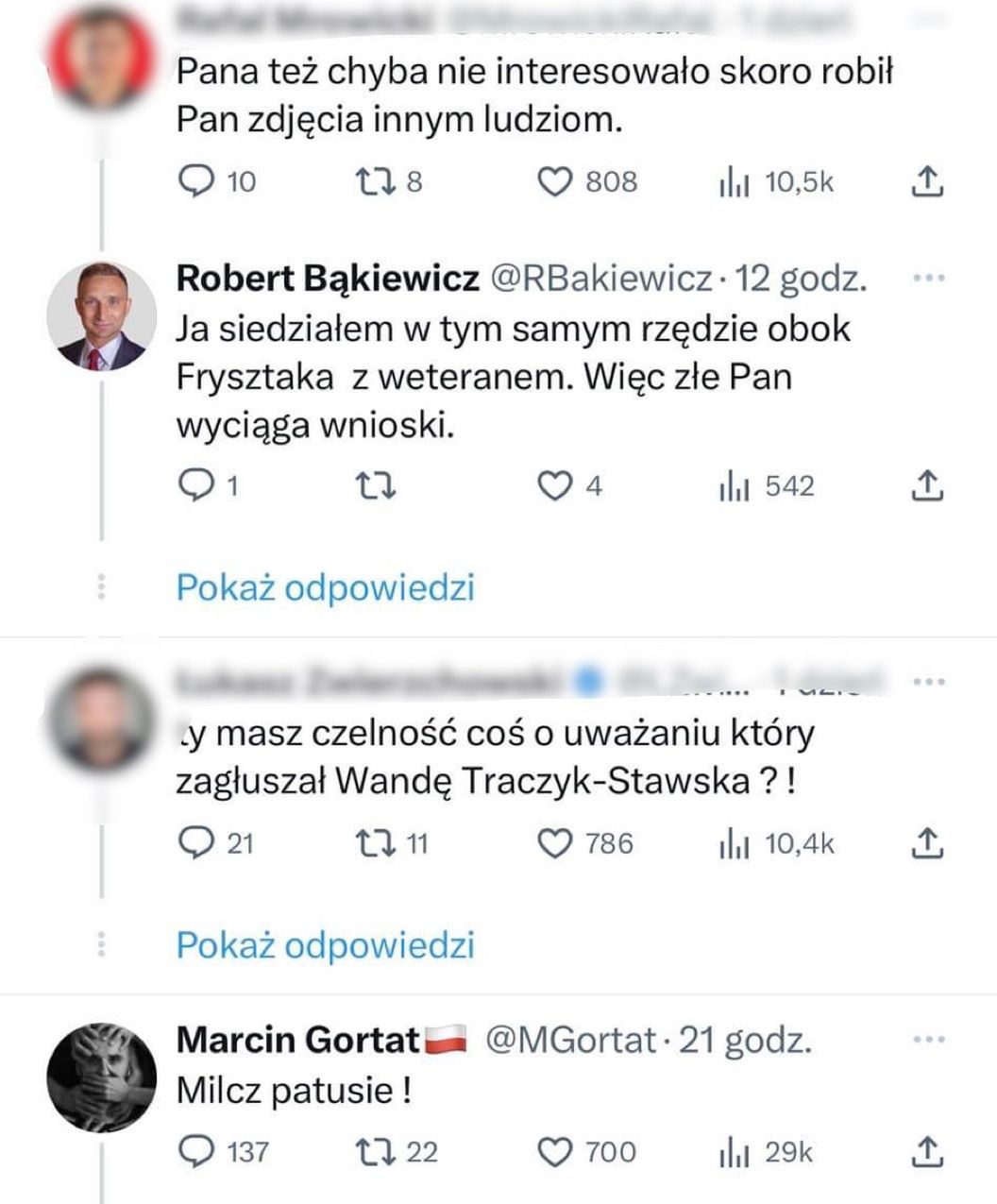View analytics showing 29k views
The image size is (997, 1204).
pyautogui.click(x=765, y=1152)
